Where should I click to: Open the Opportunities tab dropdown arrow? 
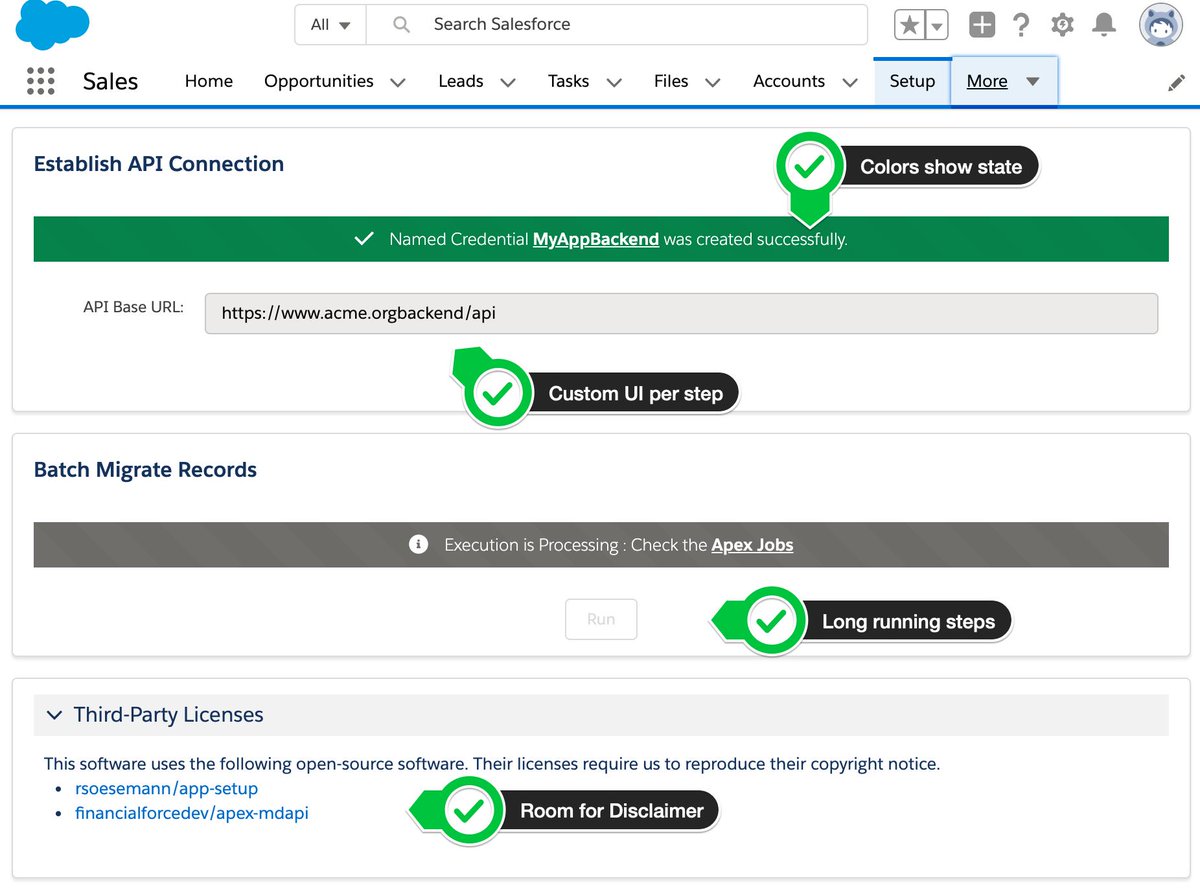point(398,82)
